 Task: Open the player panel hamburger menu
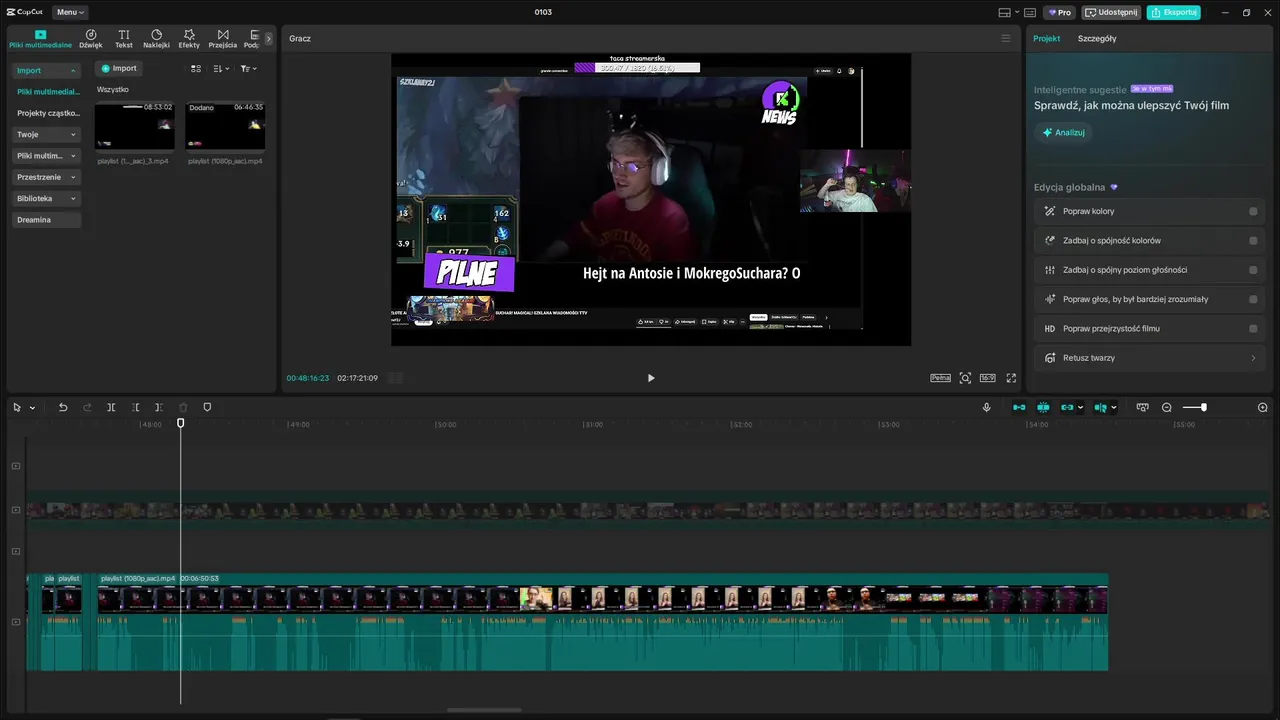point(1006,38)
